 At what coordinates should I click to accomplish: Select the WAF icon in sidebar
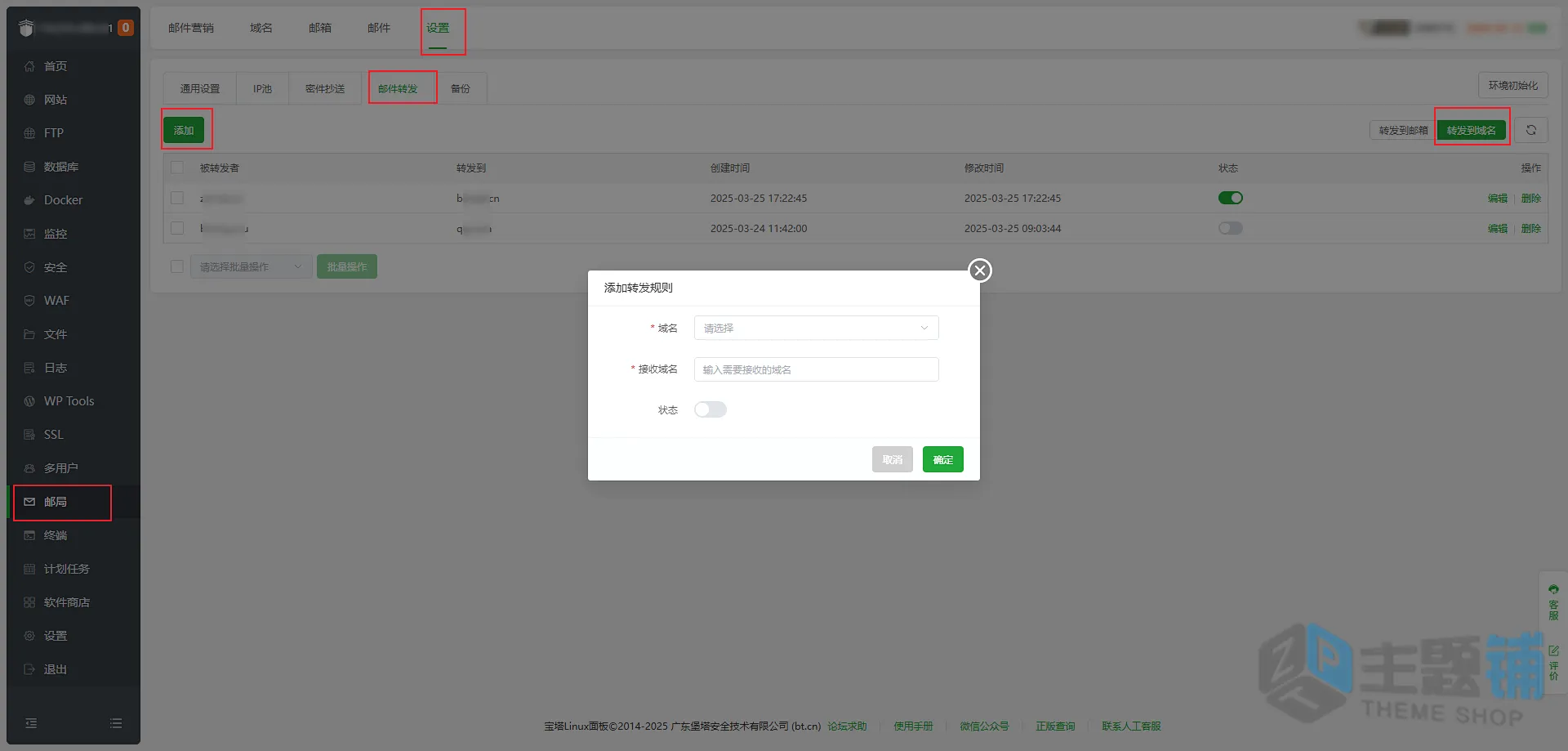pos(29,301)
